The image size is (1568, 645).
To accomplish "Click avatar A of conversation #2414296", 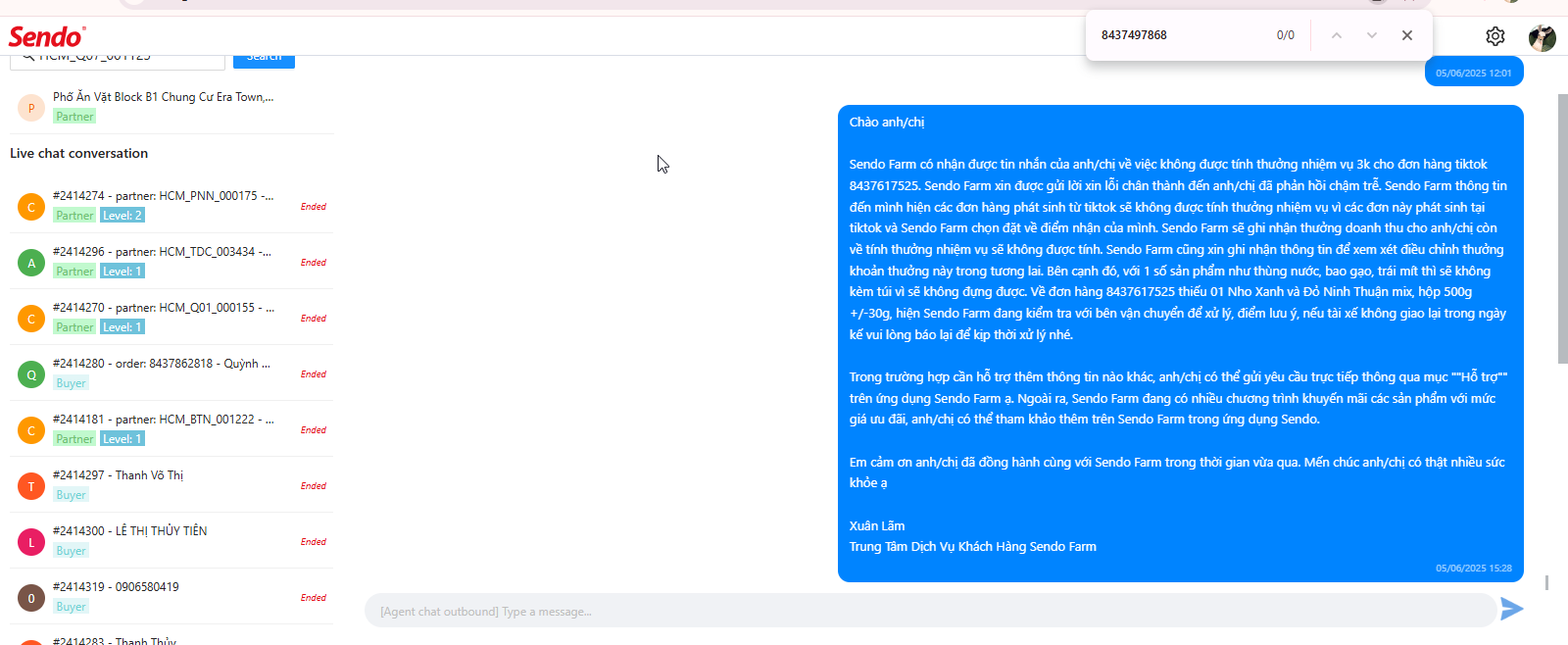I will [x=31, y=263].
